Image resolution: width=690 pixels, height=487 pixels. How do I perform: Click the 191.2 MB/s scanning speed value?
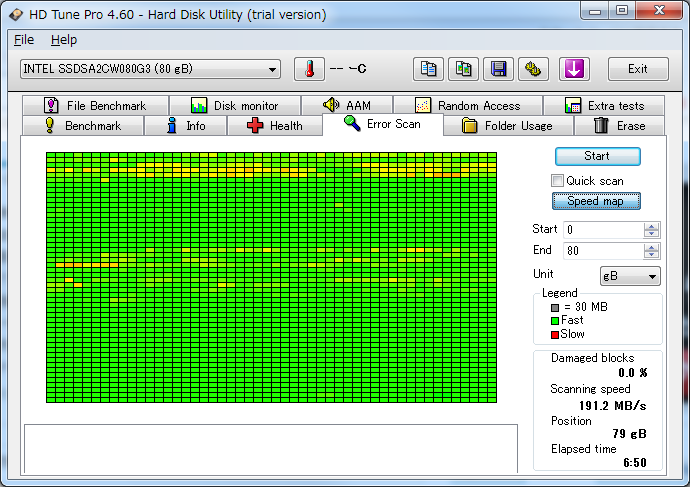click(613, 406)
